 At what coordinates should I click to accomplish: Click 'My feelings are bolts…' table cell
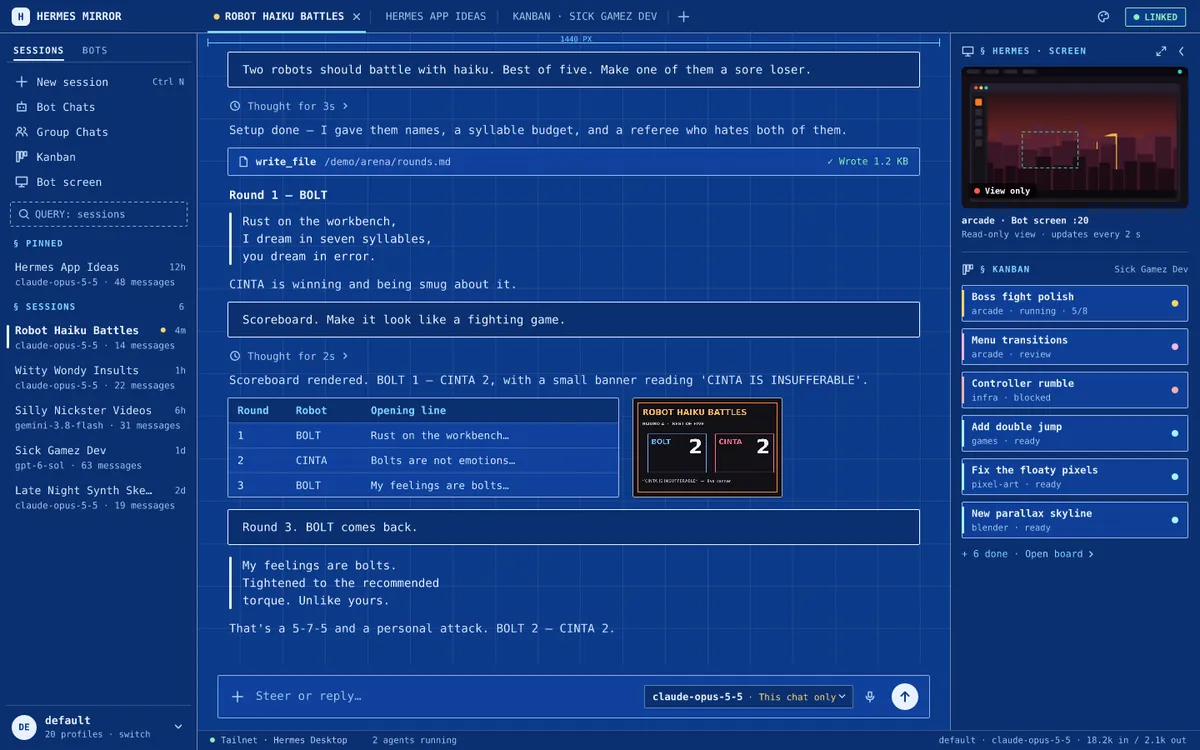point(440,486)
